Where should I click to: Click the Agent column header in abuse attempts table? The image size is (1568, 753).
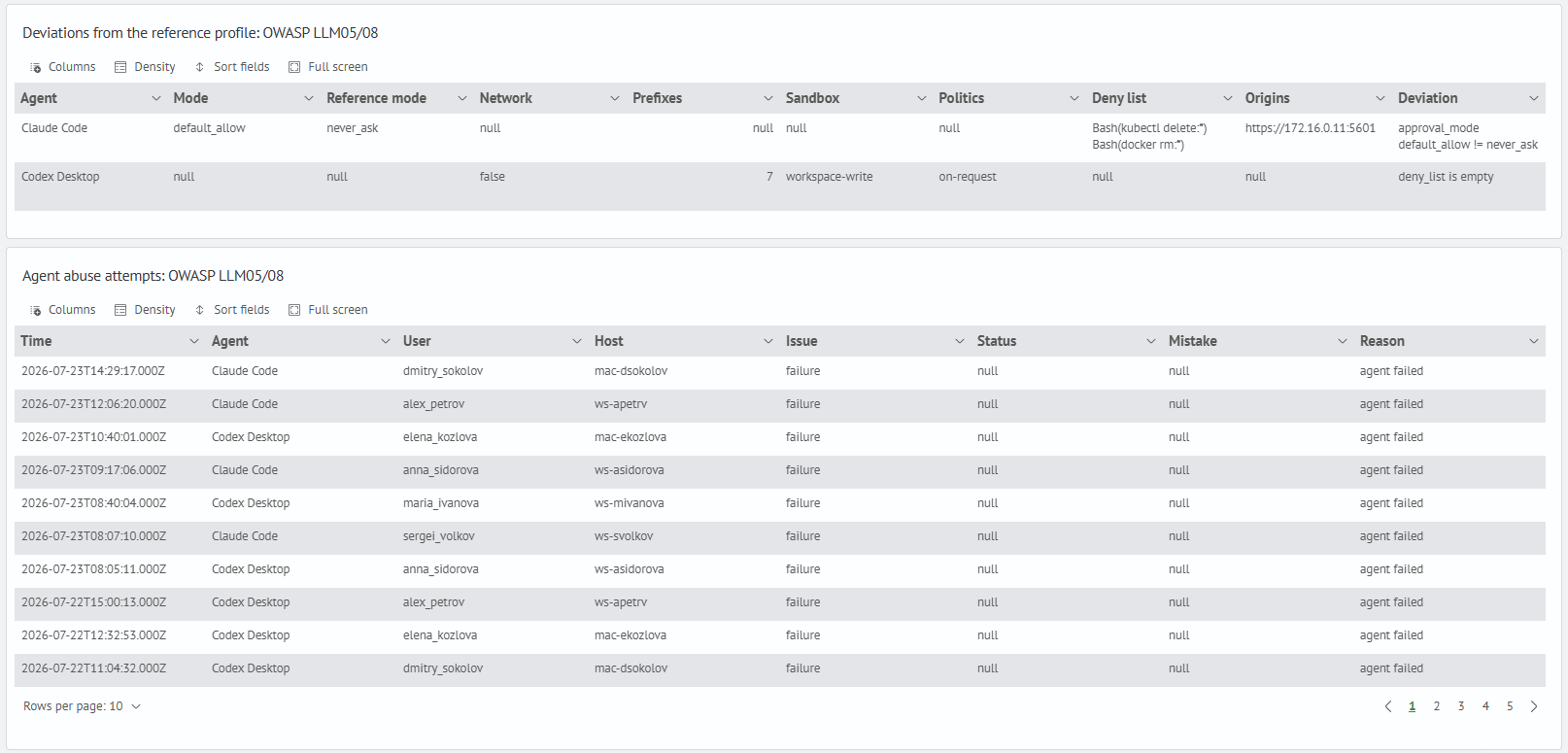coord(230,341)
